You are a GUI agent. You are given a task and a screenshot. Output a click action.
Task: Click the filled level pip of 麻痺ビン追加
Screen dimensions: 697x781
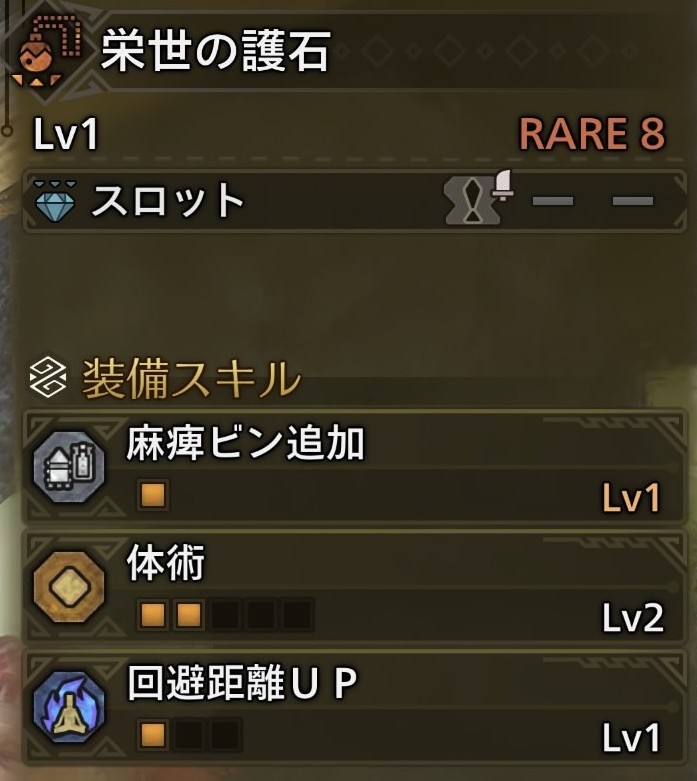click(153, 495)
